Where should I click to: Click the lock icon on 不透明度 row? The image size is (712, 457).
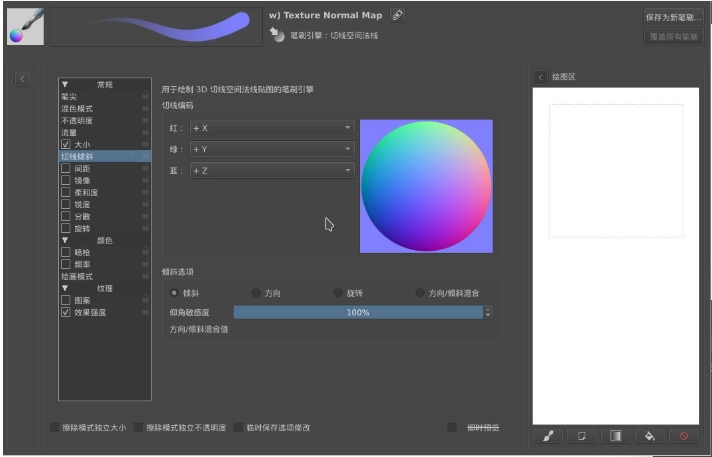145,120
